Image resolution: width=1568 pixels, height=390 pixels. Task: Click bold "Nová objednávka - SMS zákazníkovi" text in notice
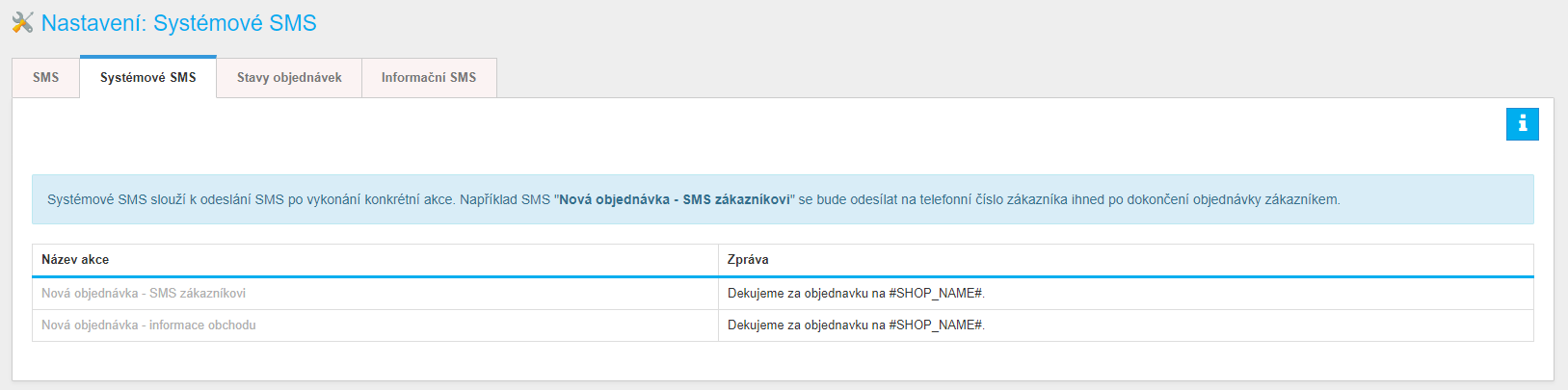(x=675, y=199)
